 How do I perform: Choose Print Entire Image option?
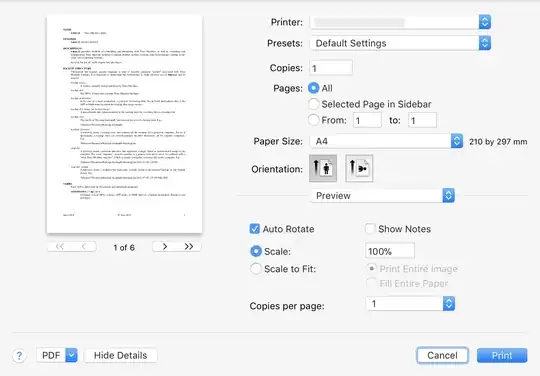click(x=371, y=268)
